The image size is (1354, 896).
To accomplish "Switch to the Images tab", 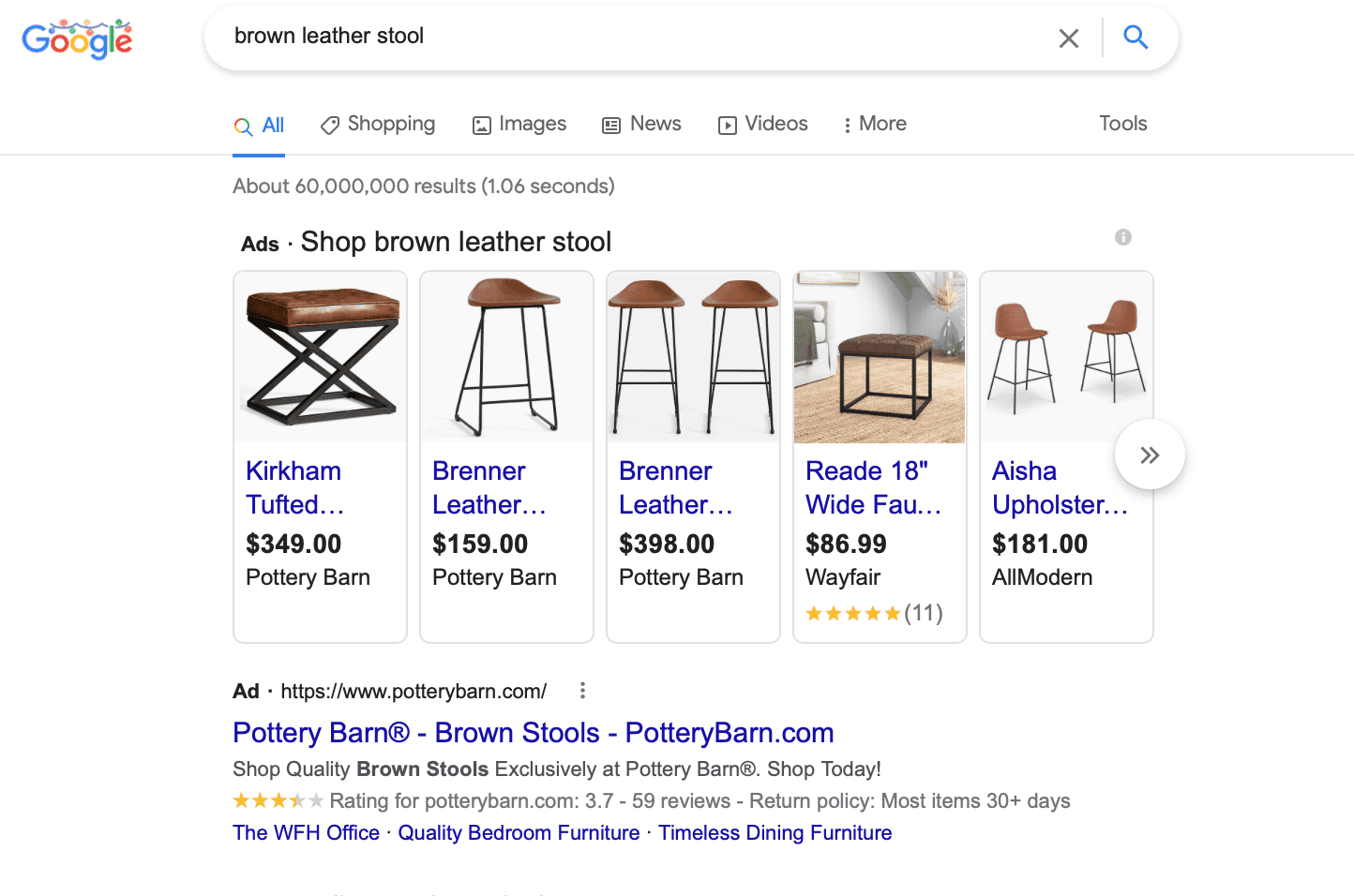I will tap(519, 125).
